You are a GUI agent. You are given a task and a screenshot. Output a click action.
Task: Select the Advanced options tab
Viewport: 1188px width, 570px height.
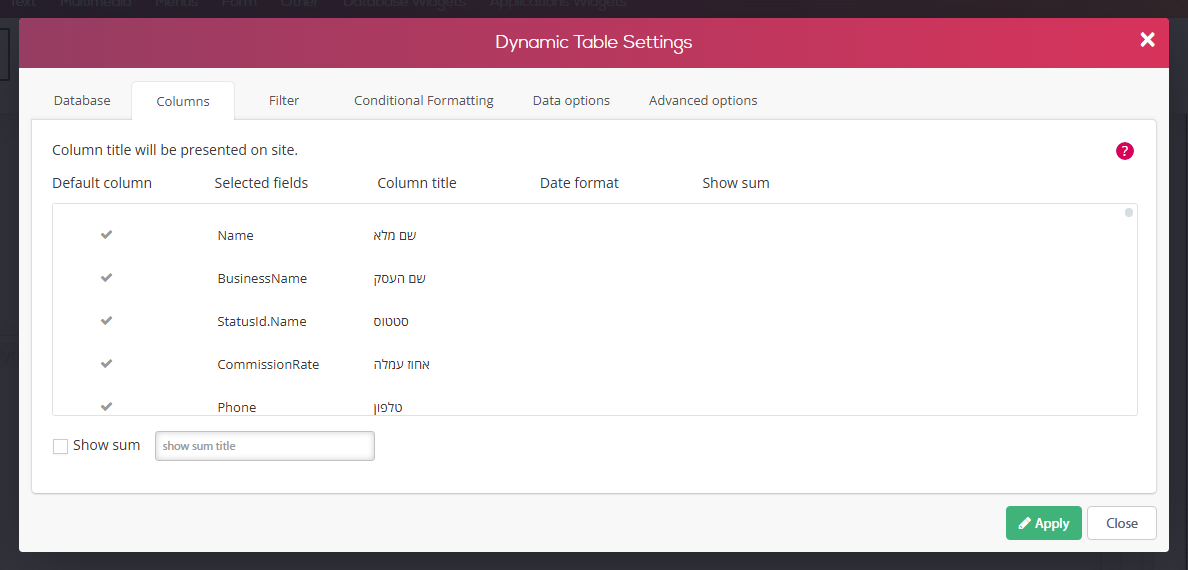pos(703,100)
